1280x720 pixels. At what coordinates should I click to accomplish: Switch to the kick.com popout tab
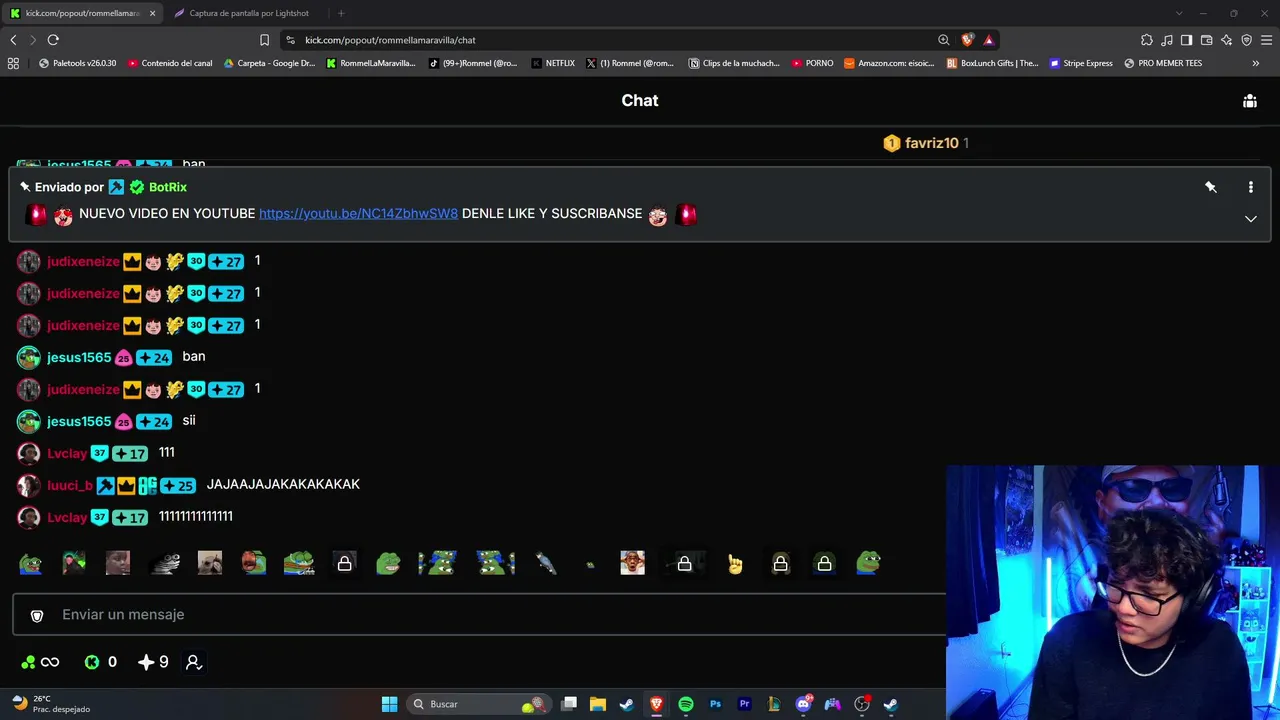(82, 13)
